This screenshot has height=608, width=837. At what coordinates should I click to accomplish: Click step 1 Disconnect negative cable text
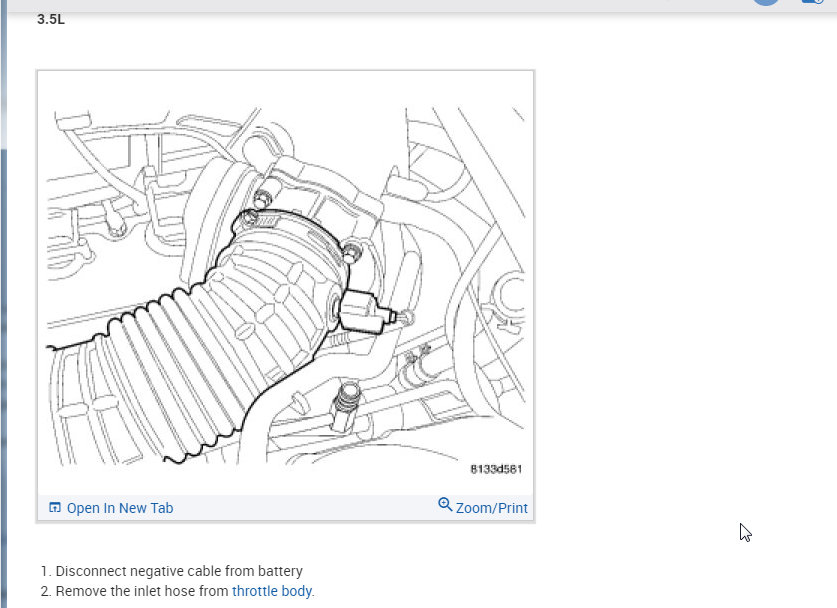coord(171,571)
